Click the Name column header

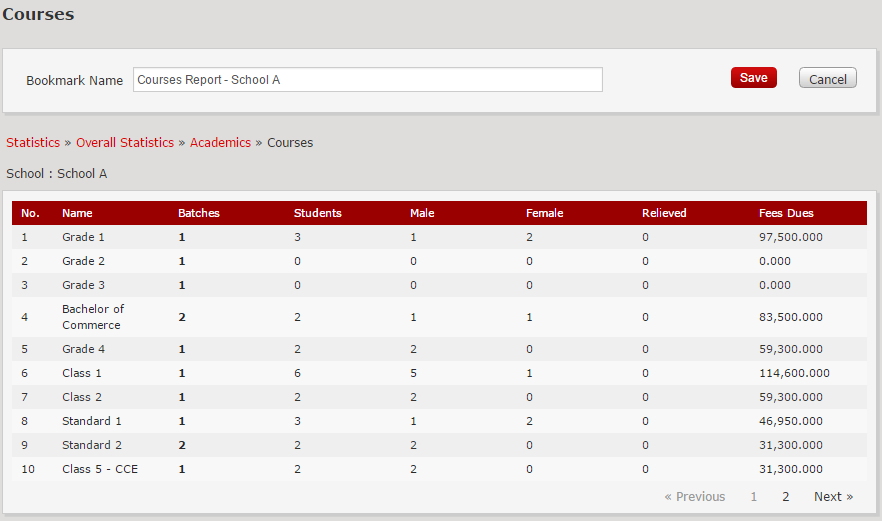(77, 213)
